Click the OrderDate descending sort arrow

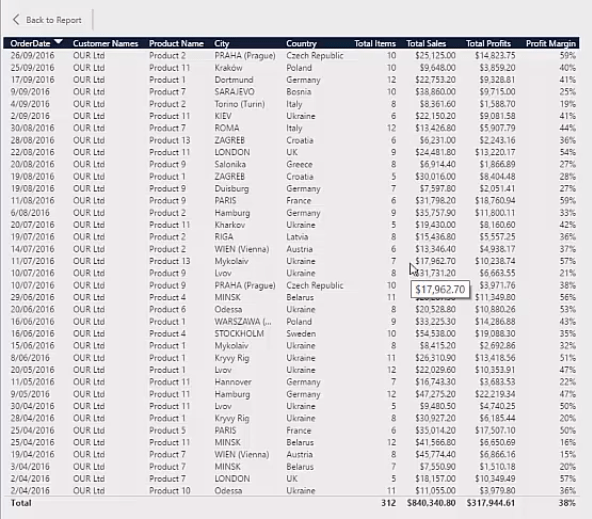click(x=59, y=42)
